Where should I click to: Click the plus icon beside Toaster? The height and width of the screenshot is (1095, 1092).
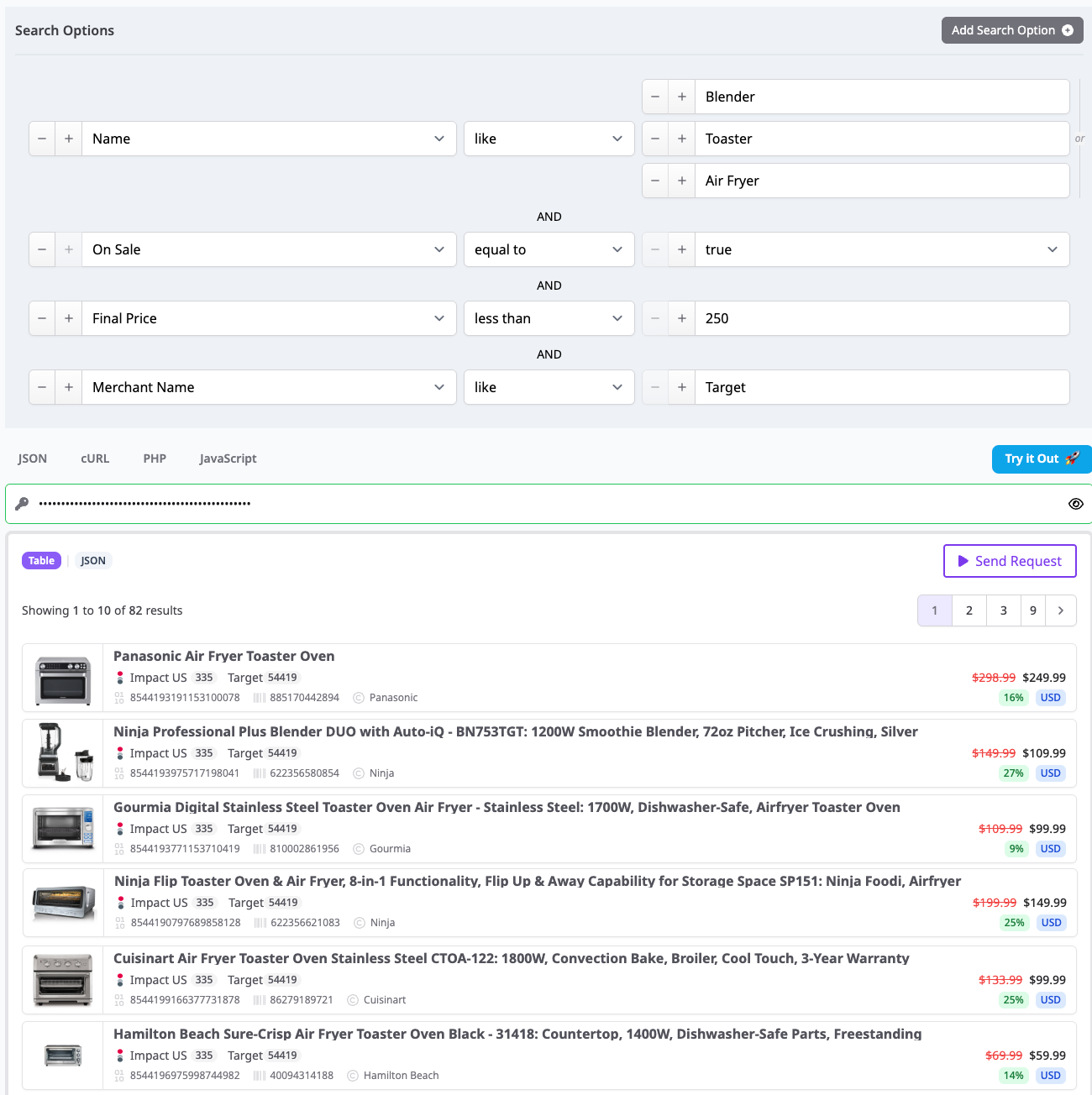[x=682, y=139]
